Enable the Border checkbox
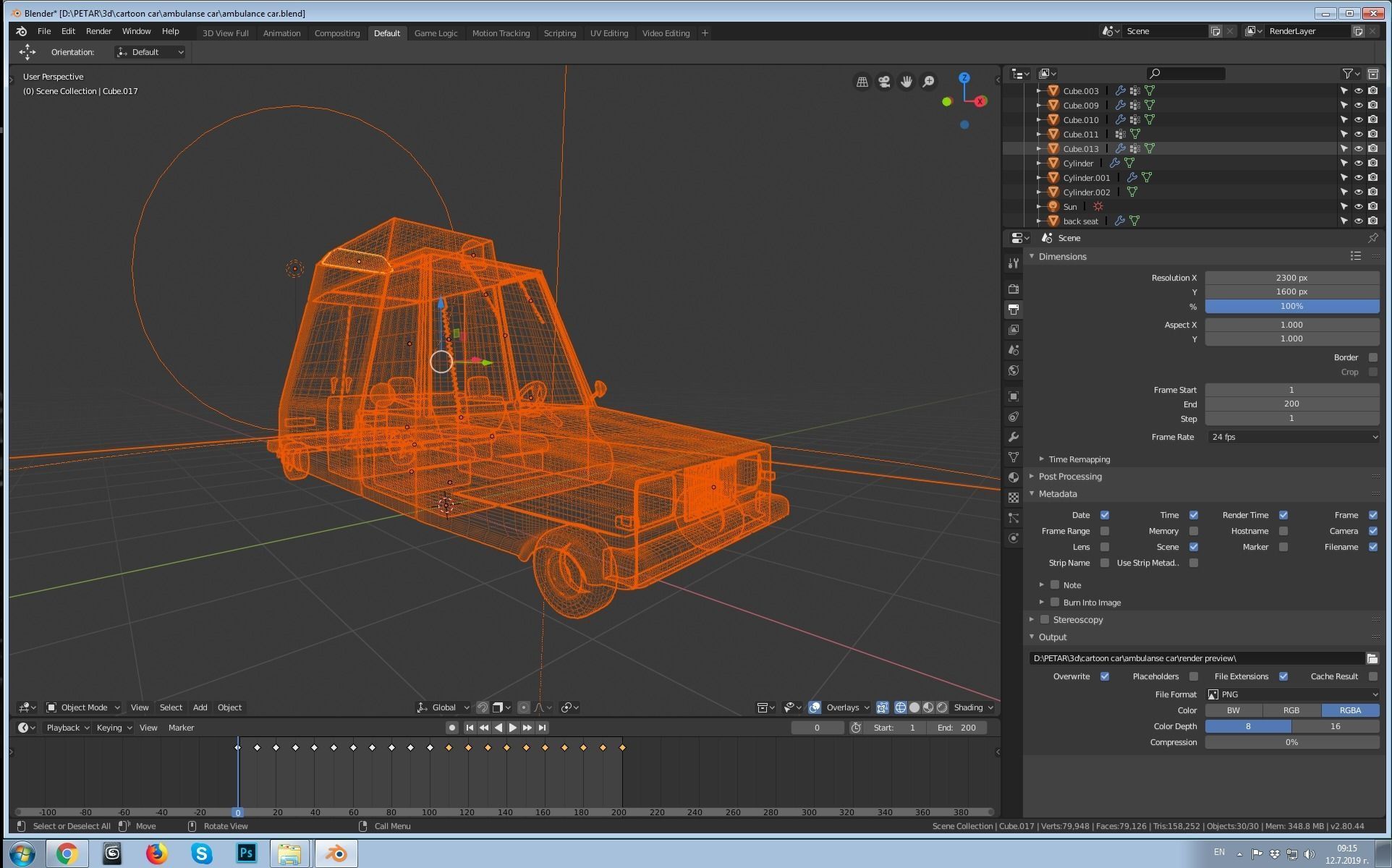This screenshot has height=868, width=1392. [x=1373, y=357]
